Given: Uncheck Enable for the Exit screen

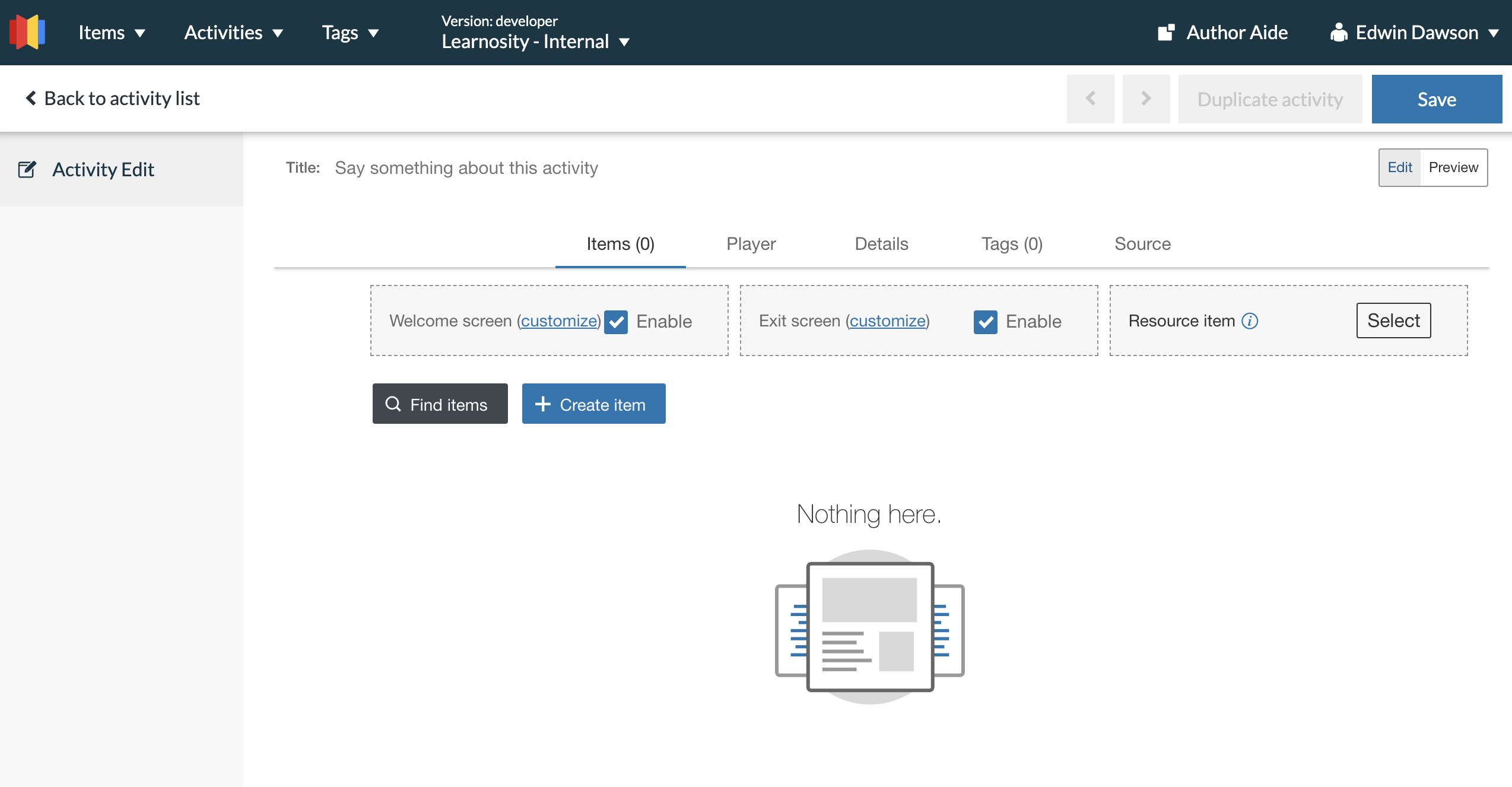Looking at the screenshot, I should tap(986, 322).
